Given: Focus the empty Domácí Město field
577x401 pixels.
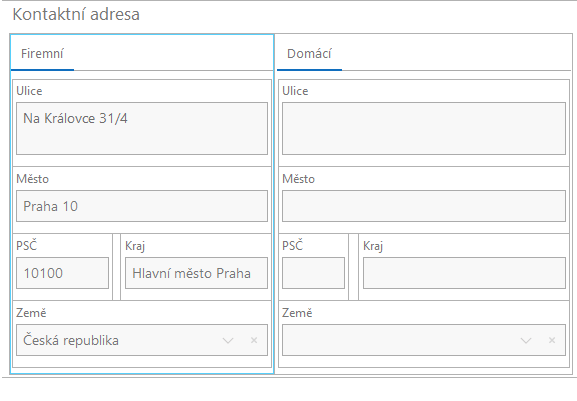Looking at the screenshot, I should pos(424,206).
